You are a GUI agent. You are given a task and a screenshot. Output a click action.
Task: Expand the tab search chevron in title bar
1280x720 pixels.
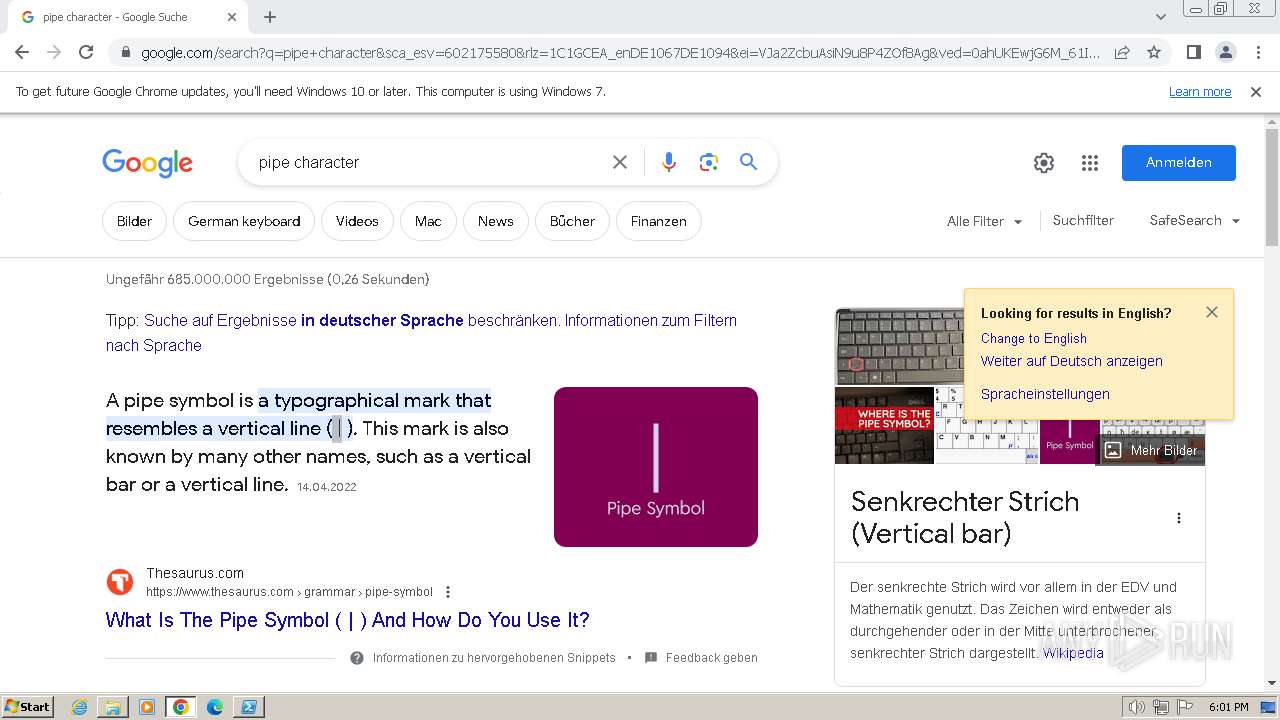[x=1160, y=17]
